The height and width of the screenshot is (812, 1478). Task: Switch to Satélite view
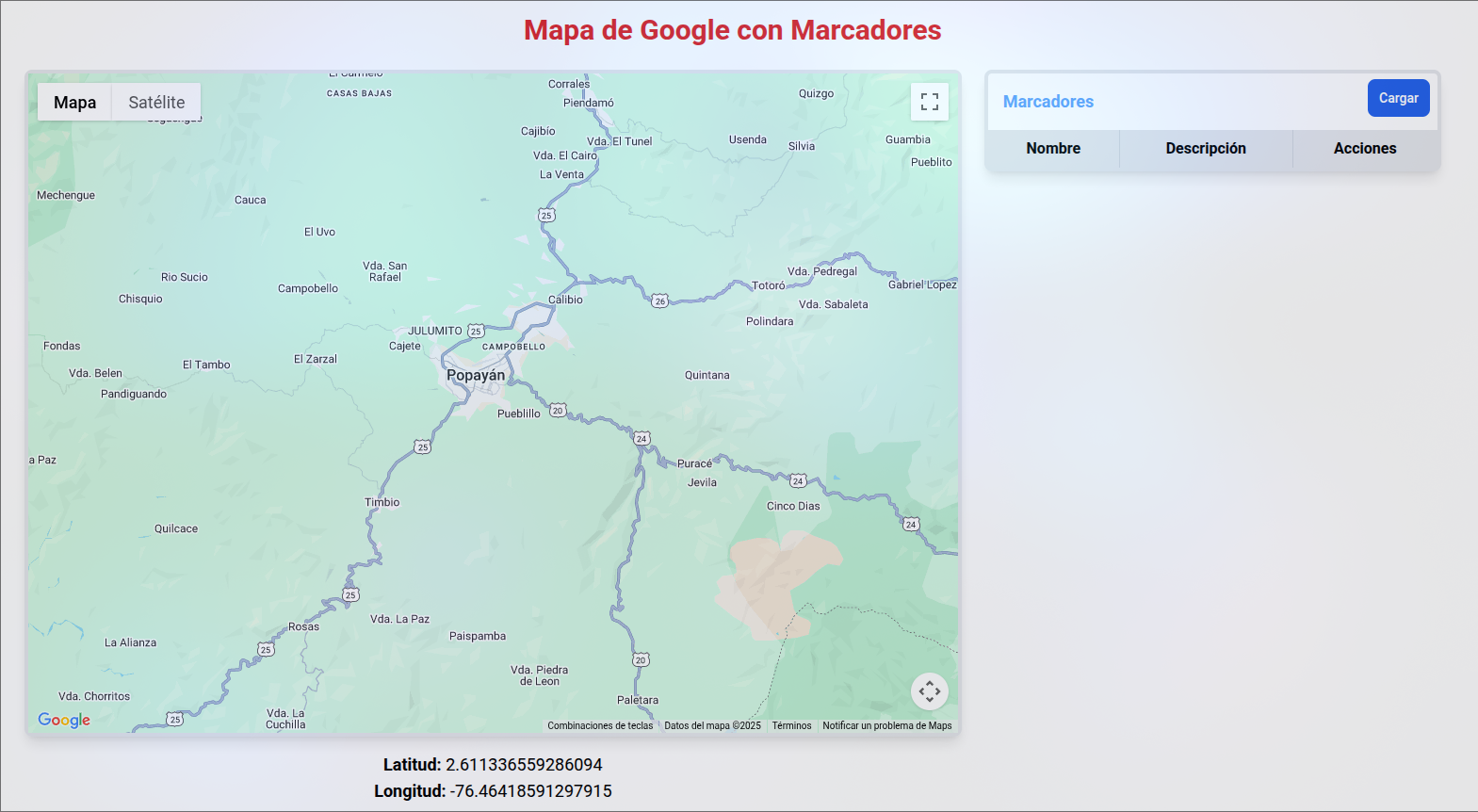pos(156,103)
